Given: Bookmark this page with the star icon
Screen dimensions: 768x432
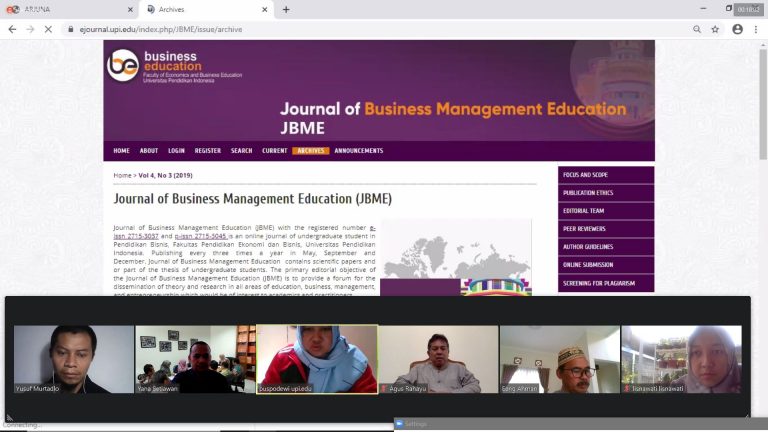Looking at the screenshot, I should point(715,29).
